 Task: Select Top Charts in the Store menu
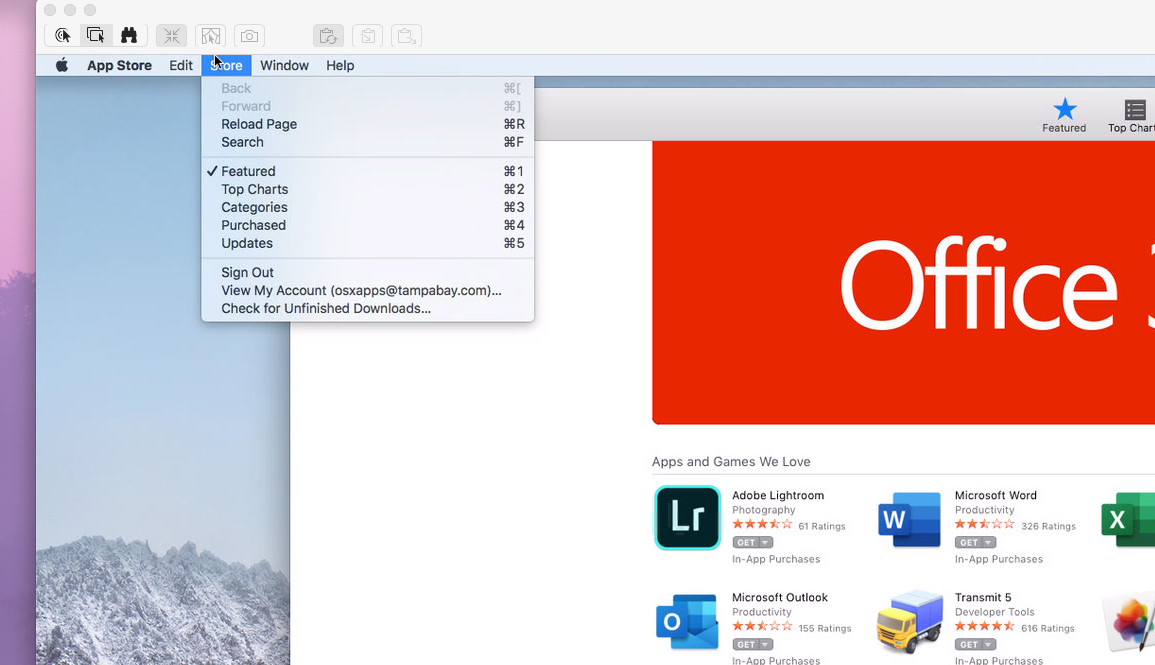point(368,189)
